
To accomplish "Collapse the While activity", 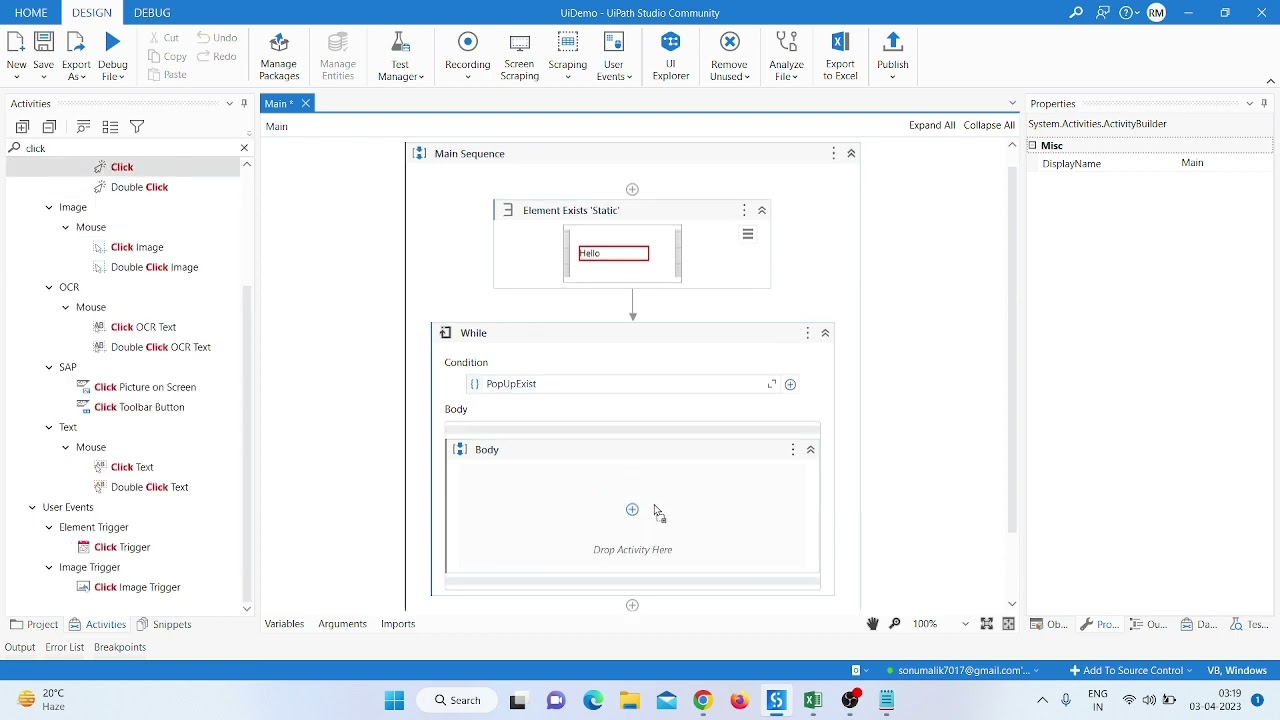I will [x=825, y=333].
